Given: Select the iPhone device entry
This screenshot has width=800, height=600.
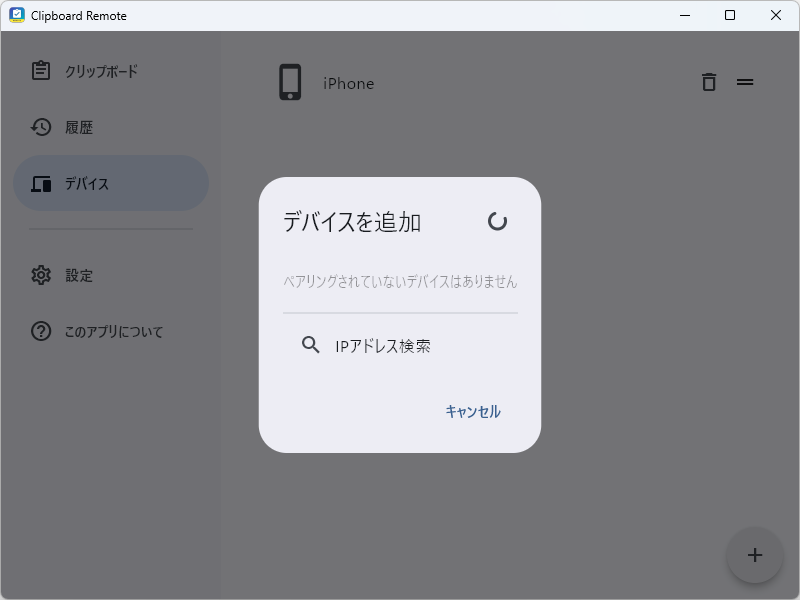Looking at the screenshot, I should 347,82.
